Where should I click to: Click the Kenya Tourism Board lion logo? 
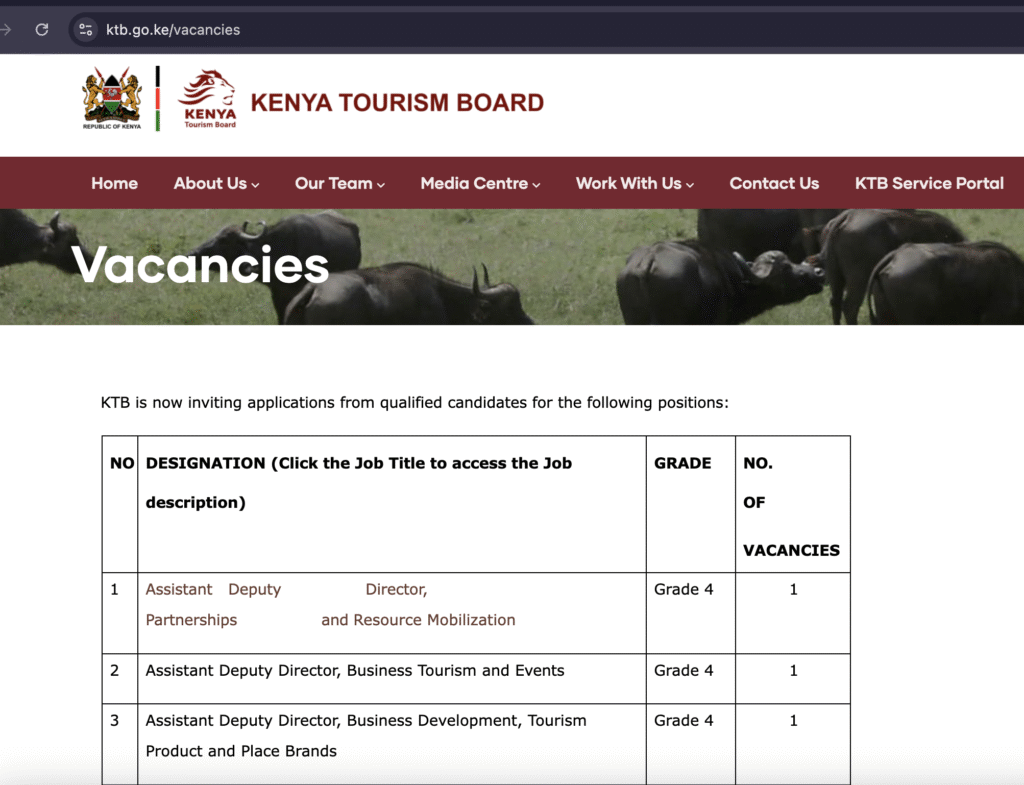[x=208, y=99]
